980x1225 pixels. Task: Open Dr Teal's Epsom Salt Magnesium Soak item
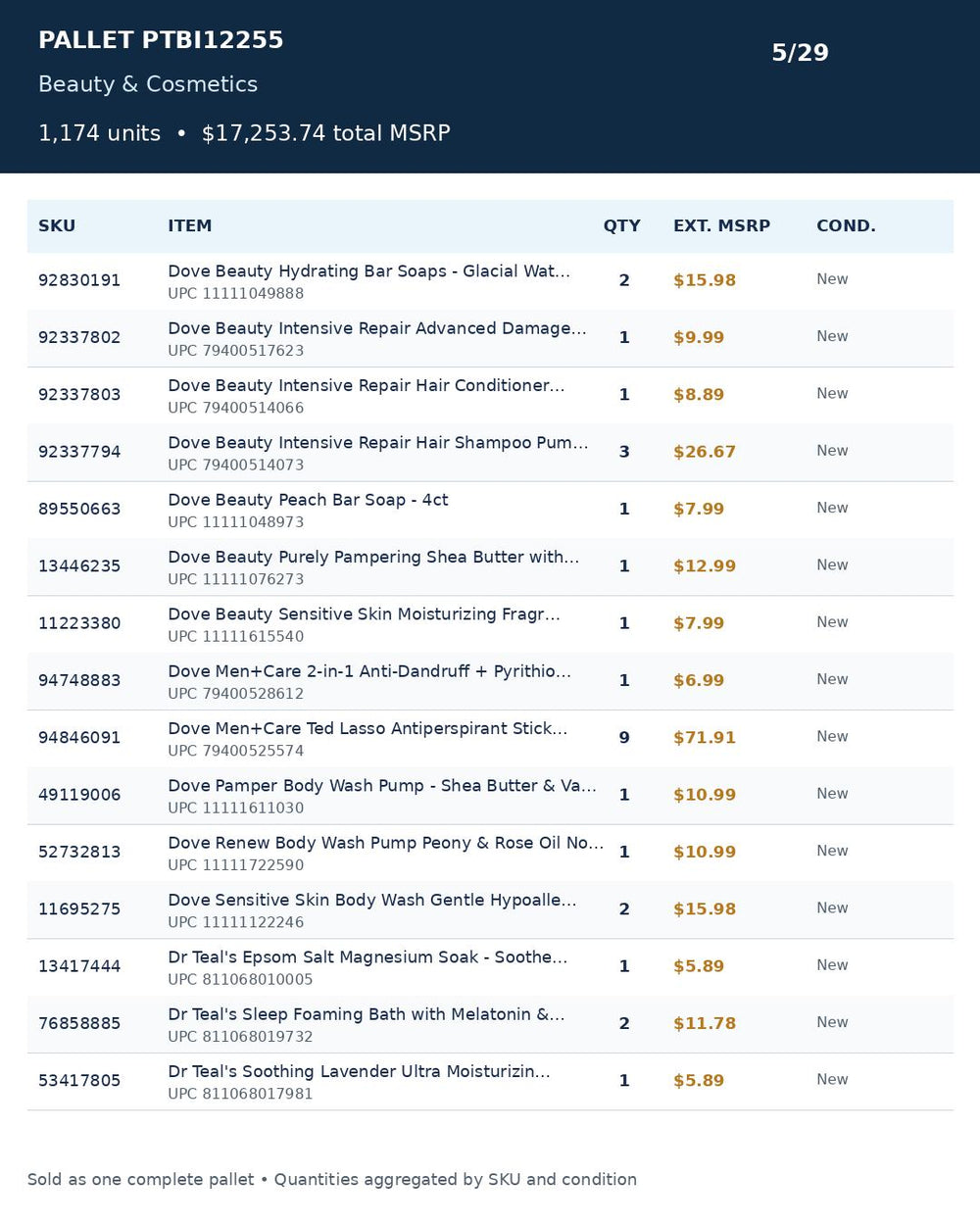pos(367,957)
